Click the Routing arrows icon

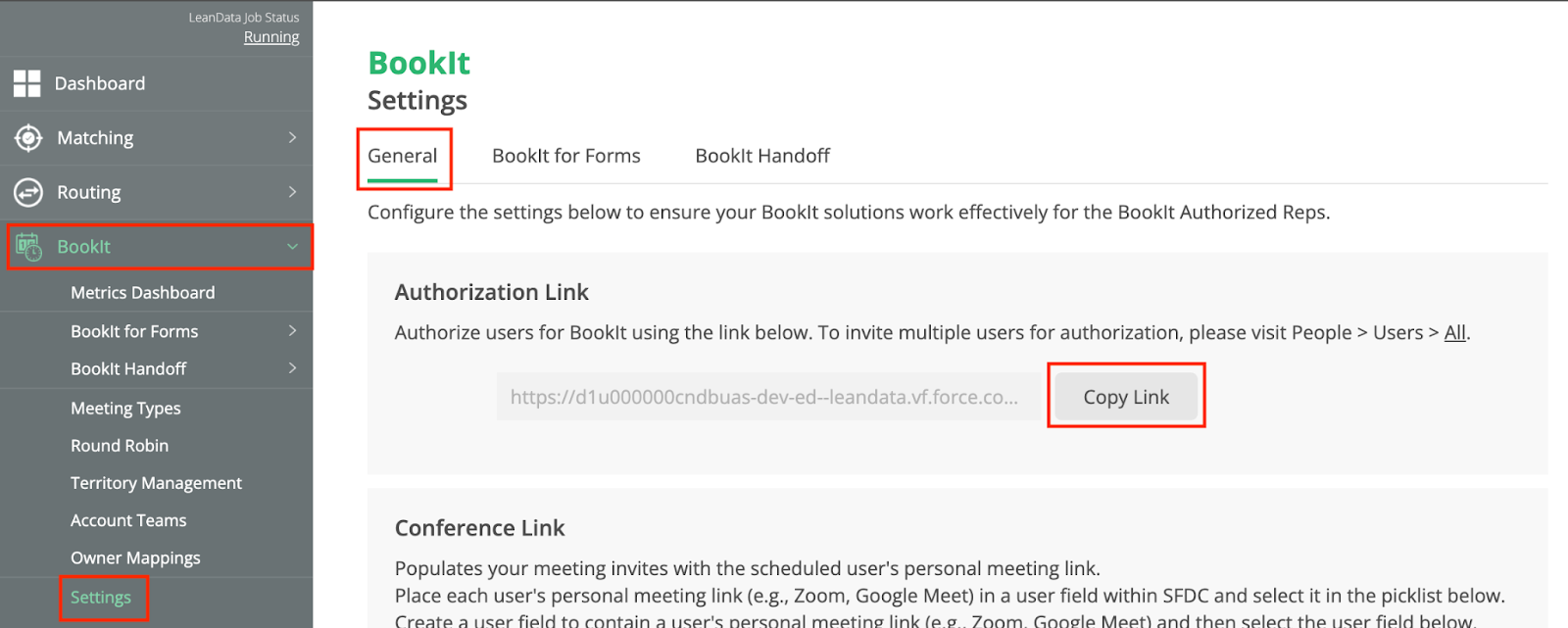(x=28, y=193)
